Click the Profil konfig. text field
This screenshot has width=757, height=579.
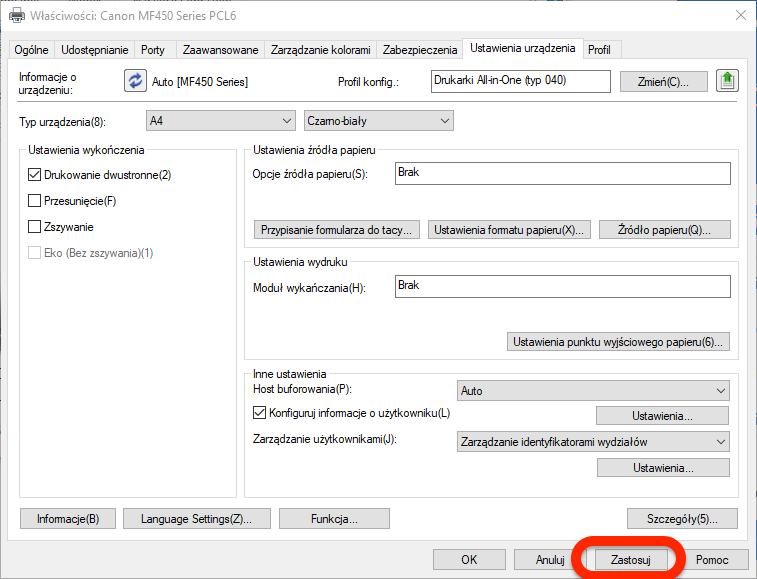point(520,81)
